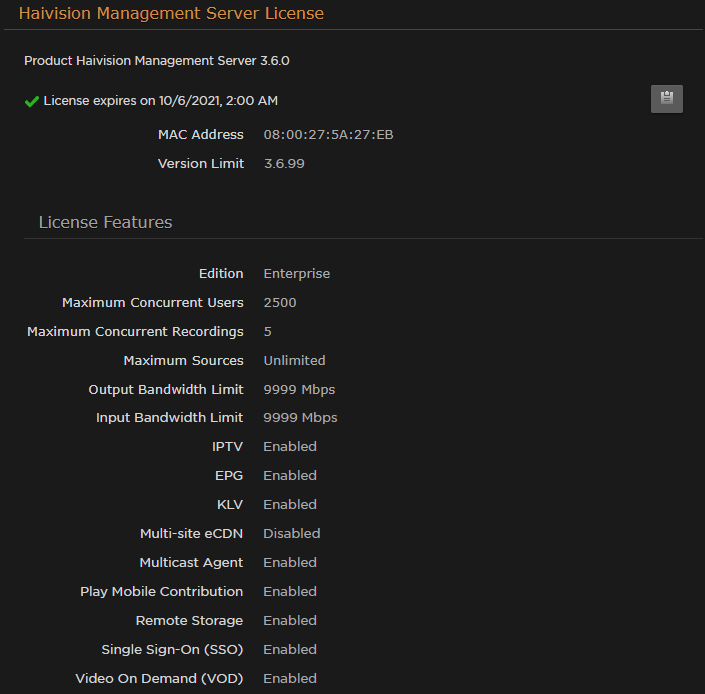Click the Multicast Agent label
This screenshot has height=694, width=705.
pos(191,563)
